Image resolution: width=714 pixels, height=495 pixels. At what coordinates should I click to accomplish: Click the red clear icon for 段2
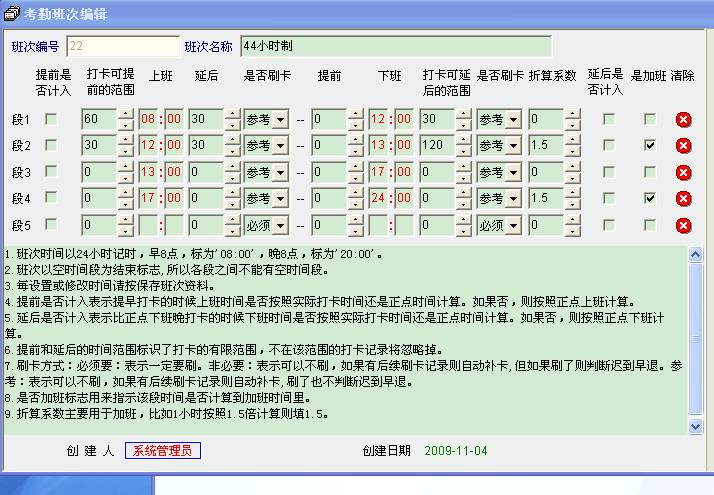683,146
